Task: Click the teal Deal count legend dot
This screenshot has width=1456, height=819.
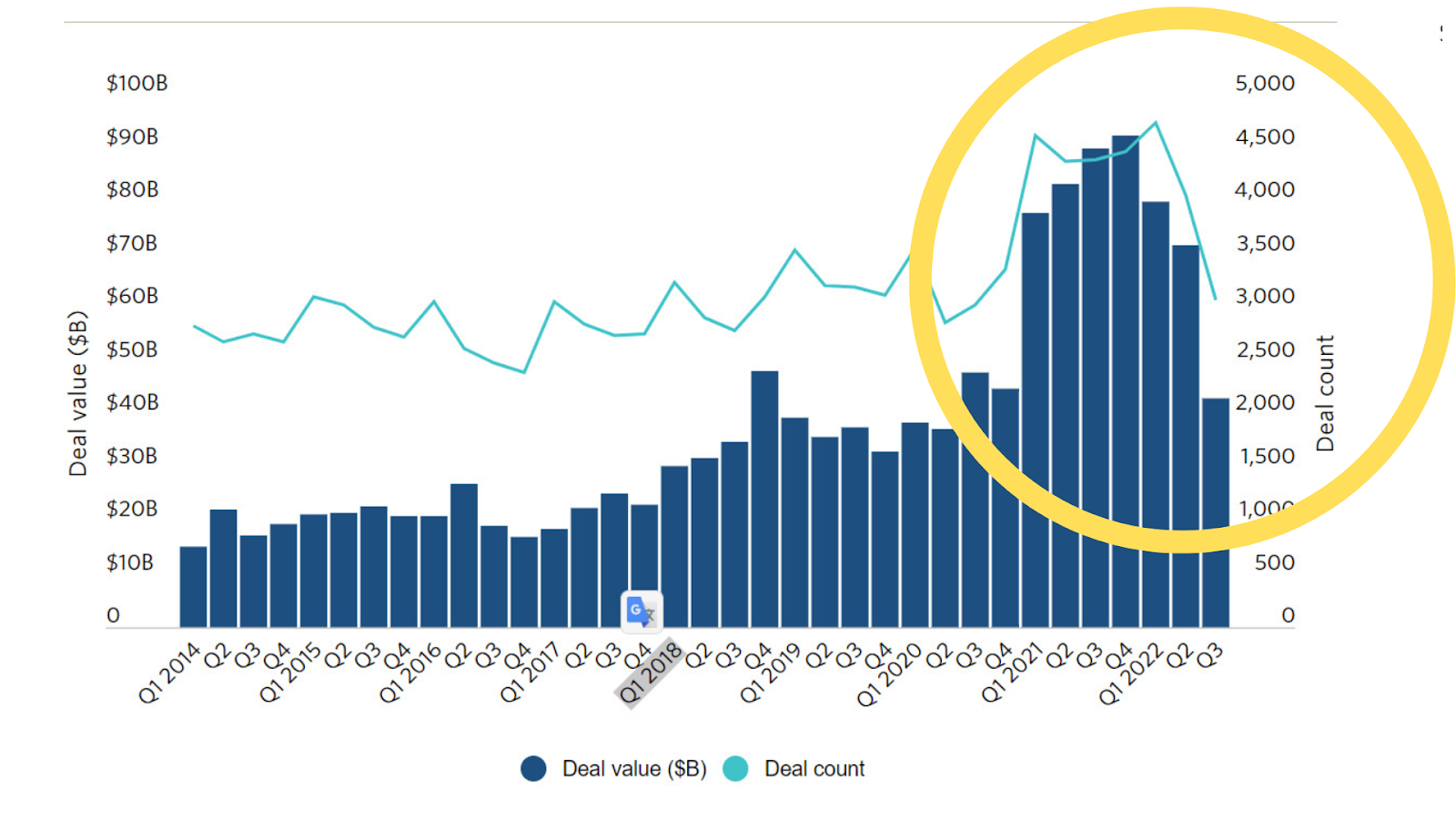Action: [735, 769]
